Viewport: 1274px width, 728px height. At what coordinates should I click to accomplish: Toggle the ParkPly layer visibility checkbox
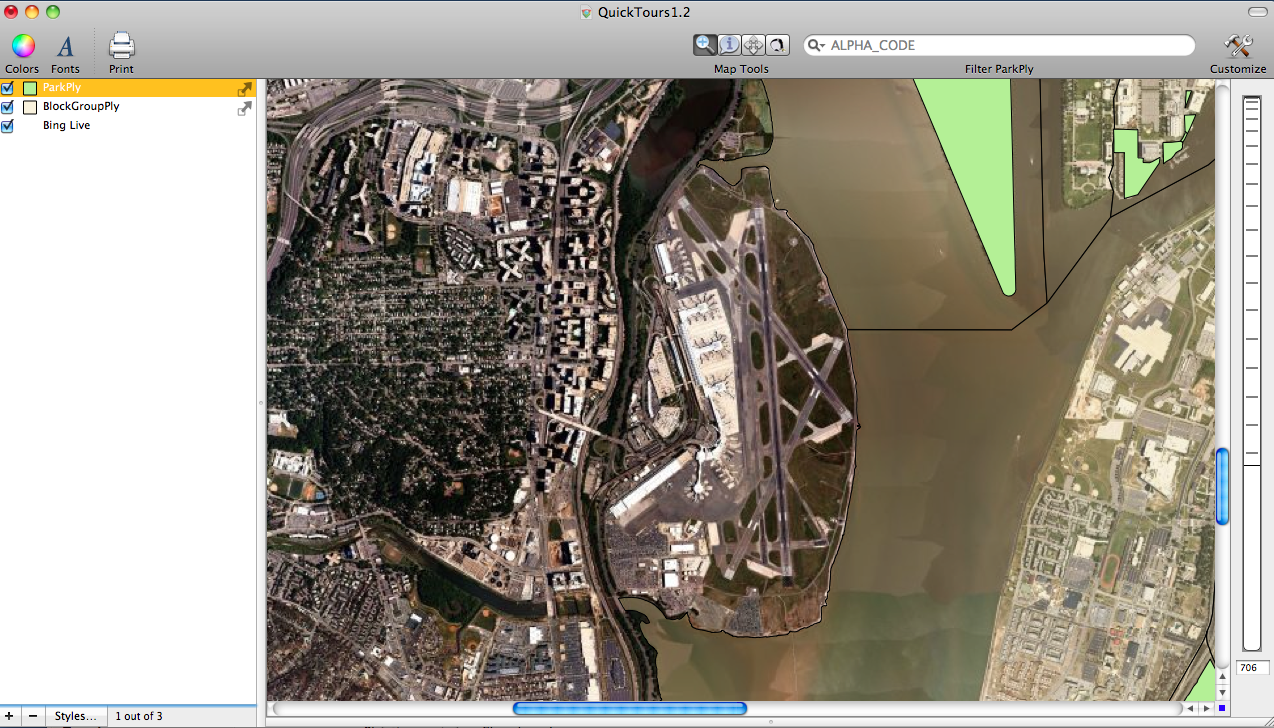[8, 88]
